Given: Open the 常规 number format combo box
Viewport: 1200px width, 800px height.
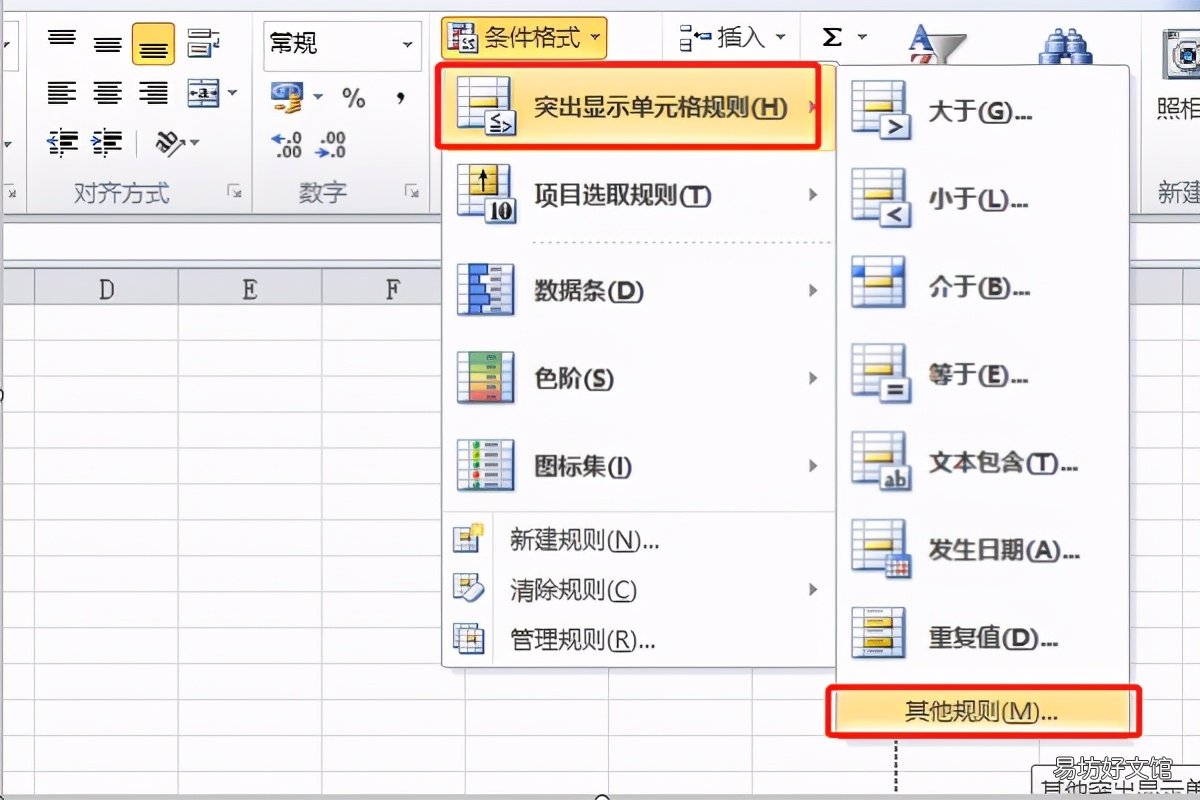Looking at the screenshot, I should pos(341,45).
